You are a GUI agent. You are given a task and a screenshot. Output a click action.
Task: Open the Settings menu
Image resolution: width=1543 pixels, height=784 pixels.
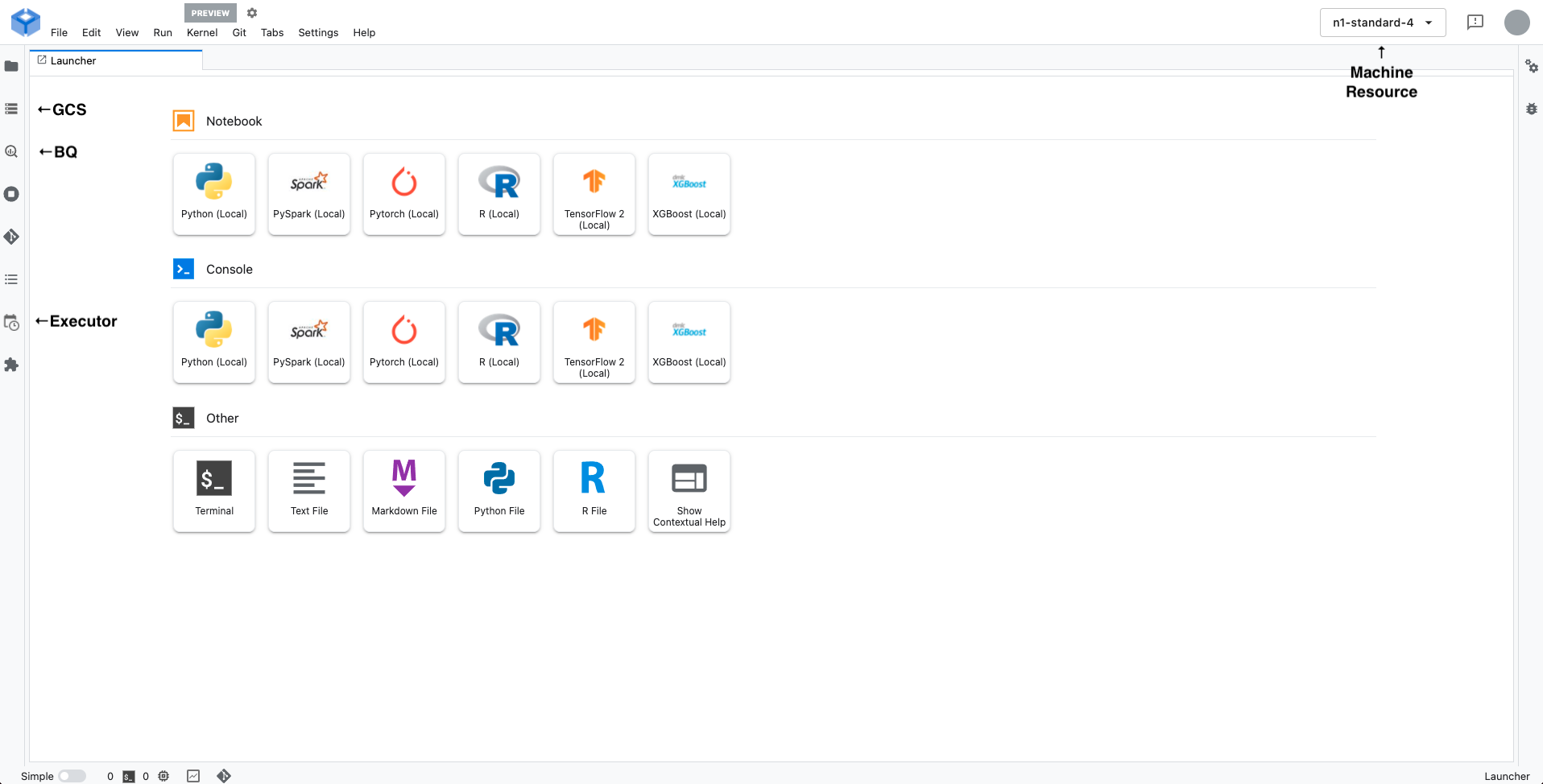pos(318,33)
